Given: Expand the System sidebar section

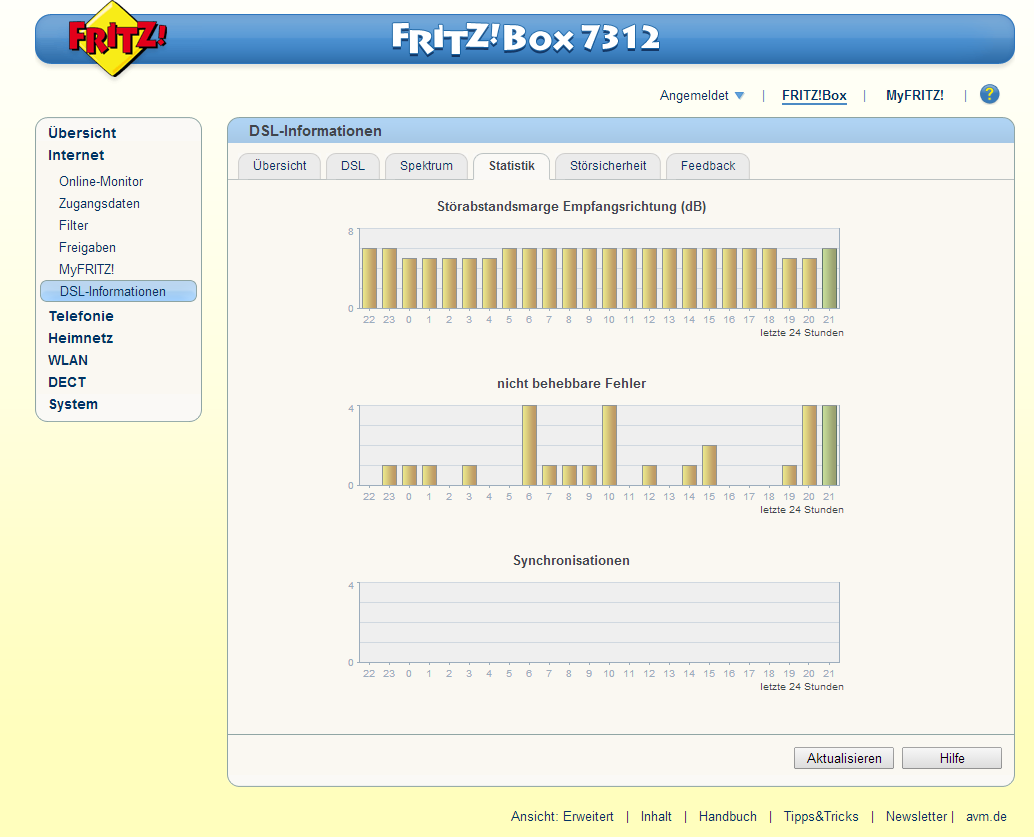Looking at the screenshot, I should coord(73,404).
